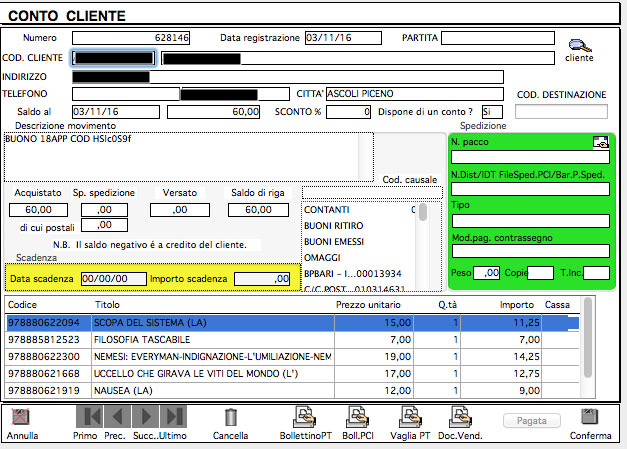Click the N. pacco input field

(530, 157)
